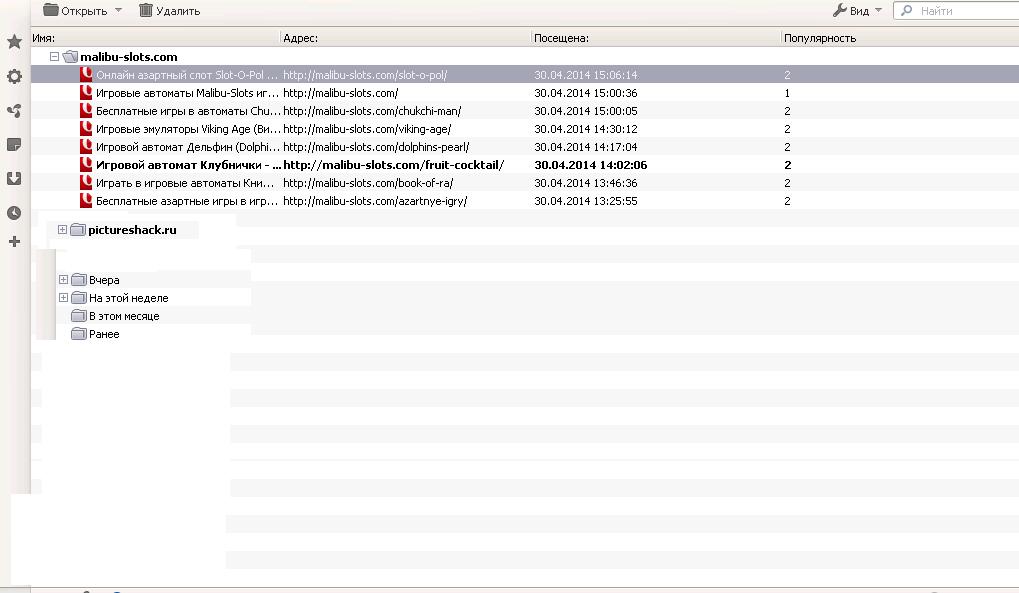Viewport: 1019px width, 593px height.
Task: Open the bookmarks star panel in sidebar
Action: [14, 42]
